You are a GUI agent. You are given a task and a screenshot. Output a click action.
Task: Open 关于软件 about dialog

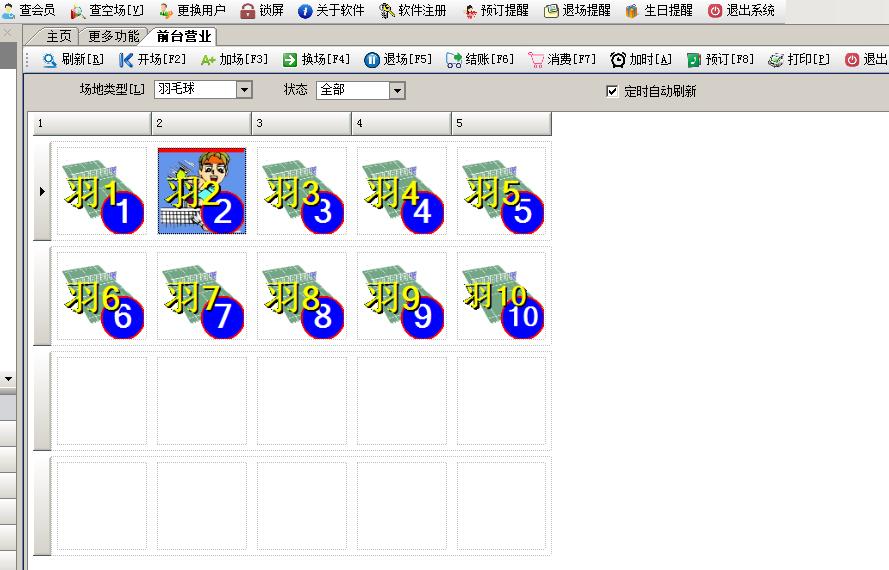331,10
